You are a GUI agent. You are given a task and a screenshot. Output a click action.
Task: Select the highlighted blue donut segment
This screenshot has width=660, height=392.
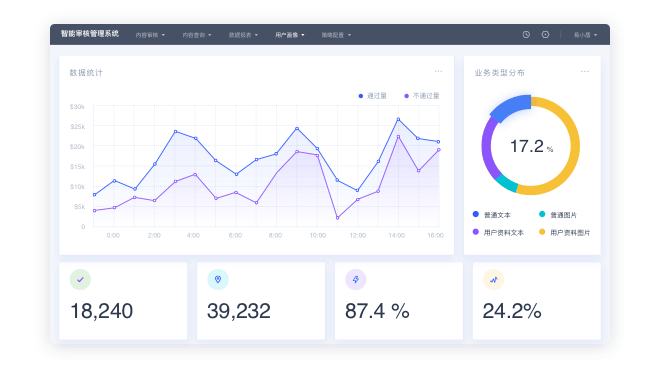511,108
